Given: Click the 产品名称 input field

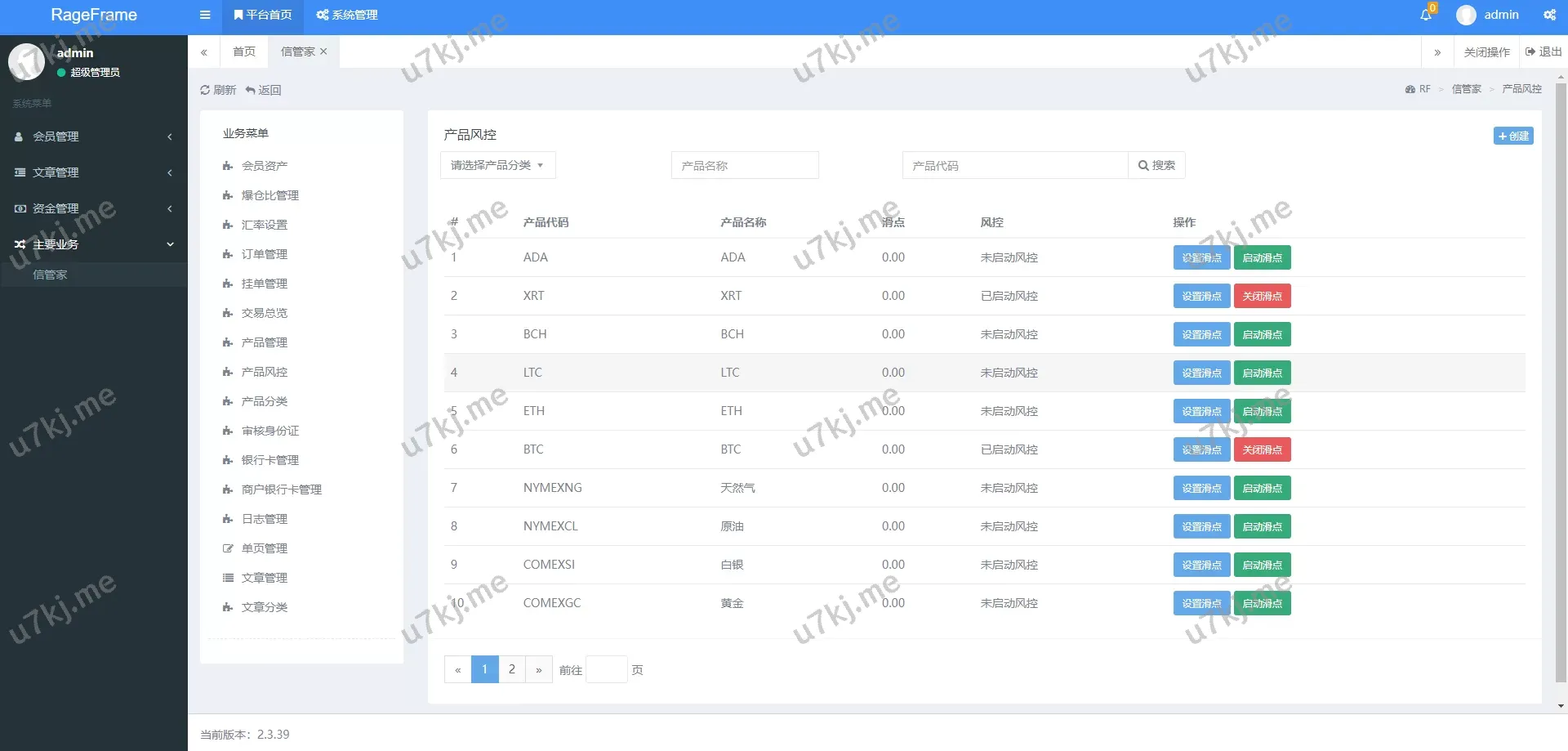Looking at the screenshot, I should 744,164.
